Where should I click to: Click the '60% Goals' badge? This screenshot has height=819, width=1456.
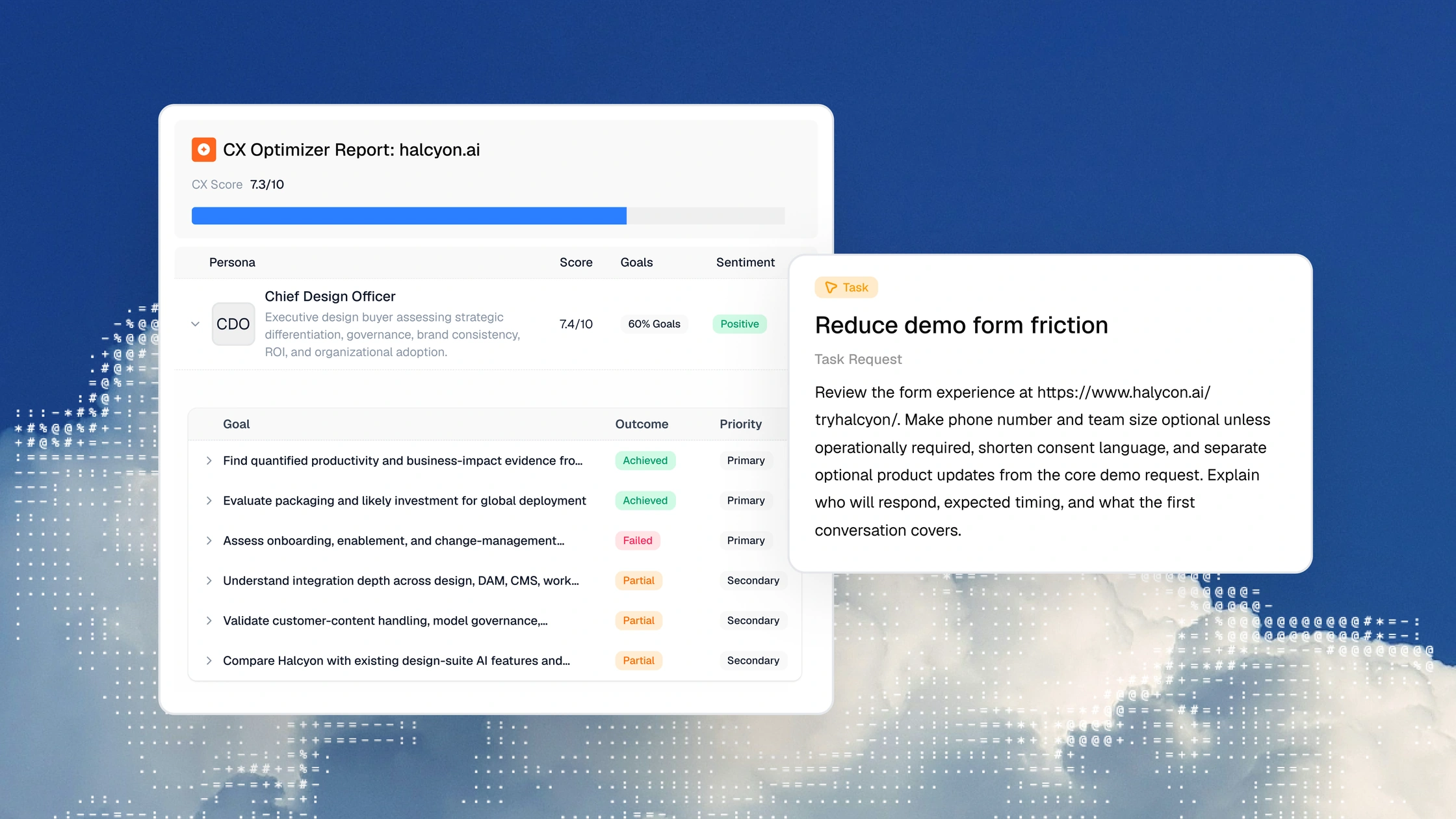[x=654, y=324]
